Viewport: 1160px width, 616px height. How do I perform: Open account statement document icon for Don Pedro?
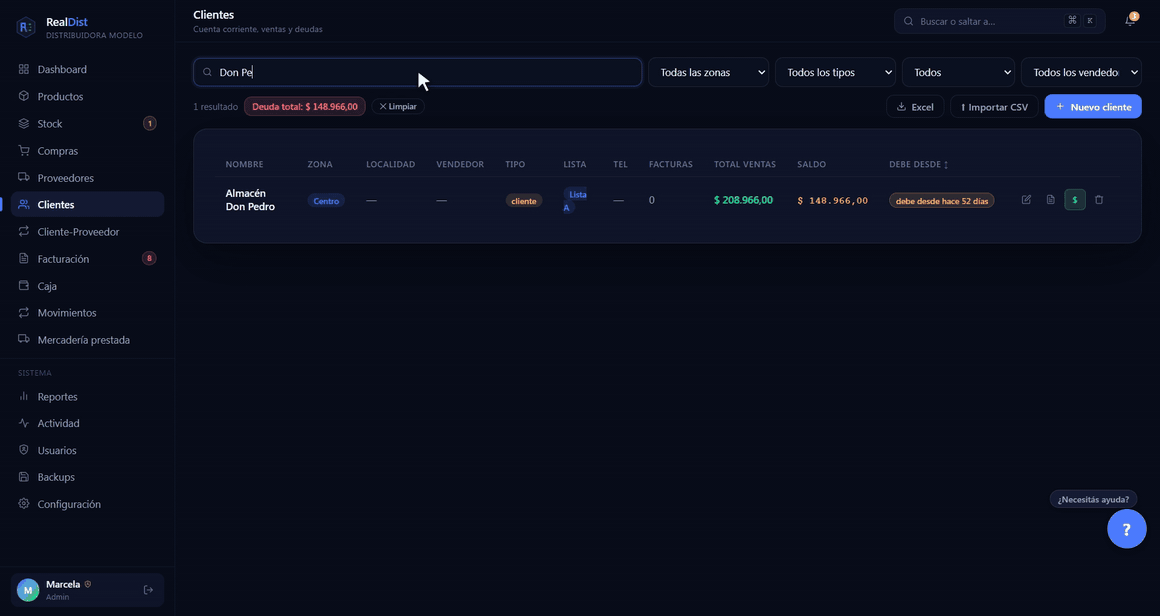coord(1051,200)
